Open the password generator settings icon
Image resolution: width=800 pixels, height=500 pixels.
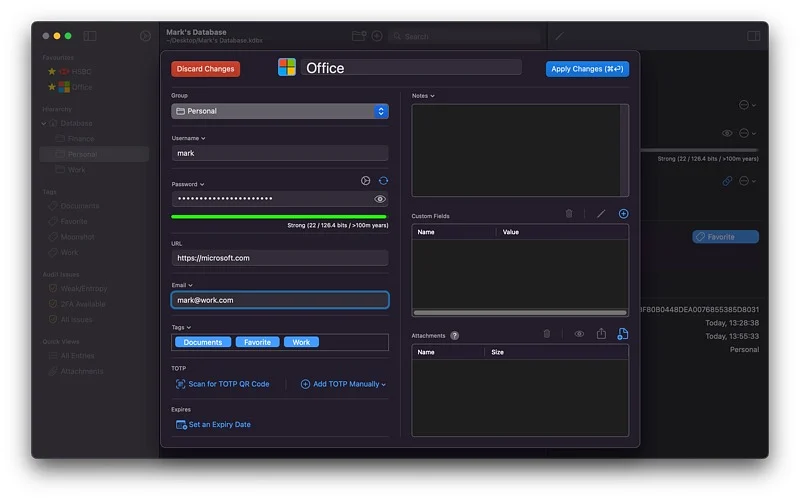tap(365, 181)
